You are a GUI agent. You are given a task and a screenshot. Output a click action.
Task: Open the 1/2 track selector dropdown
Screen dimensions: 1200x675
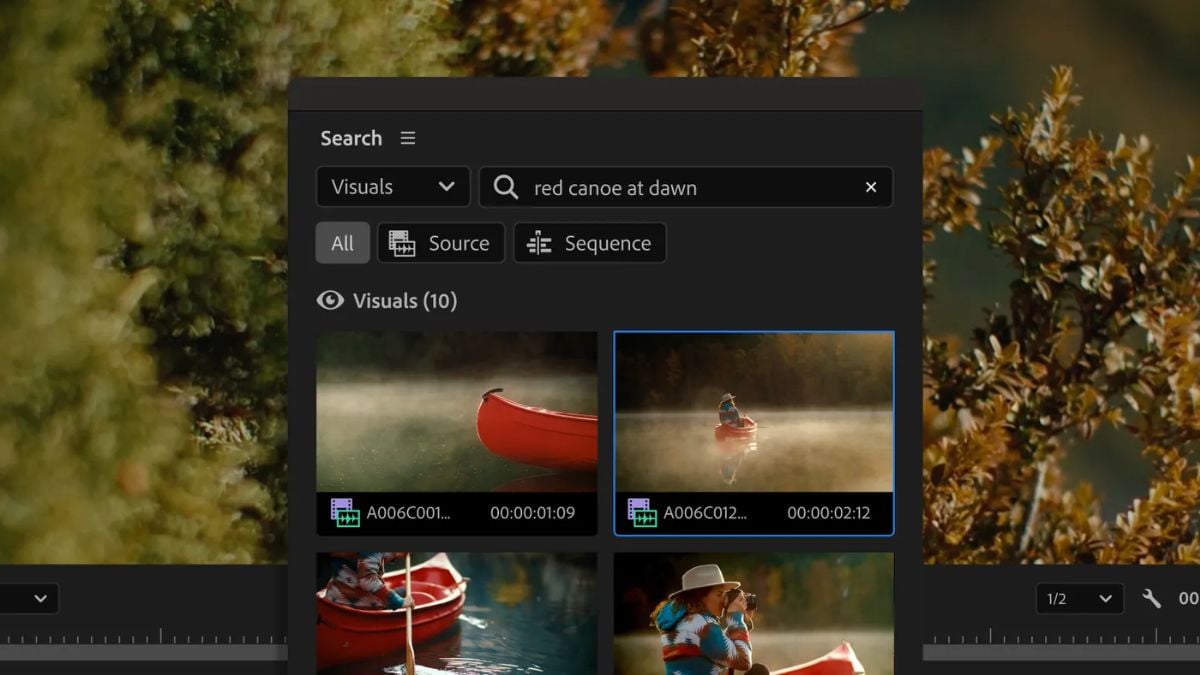(1079, 598)
